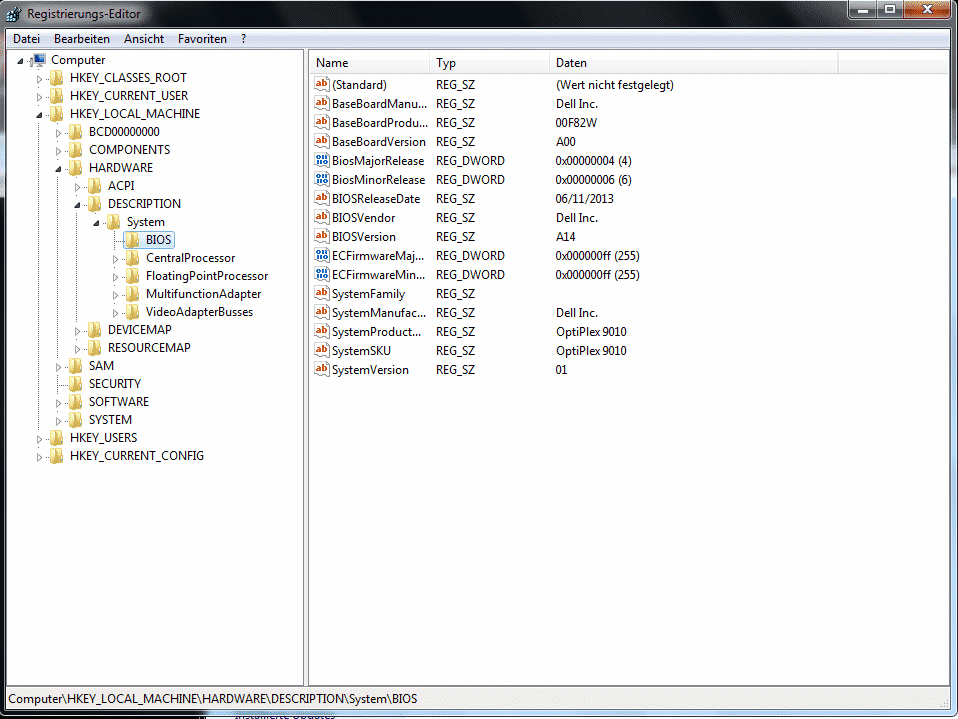
Task: Expand the HKEY_CURRENT_CONFIG hive
Action: point(39,457)
